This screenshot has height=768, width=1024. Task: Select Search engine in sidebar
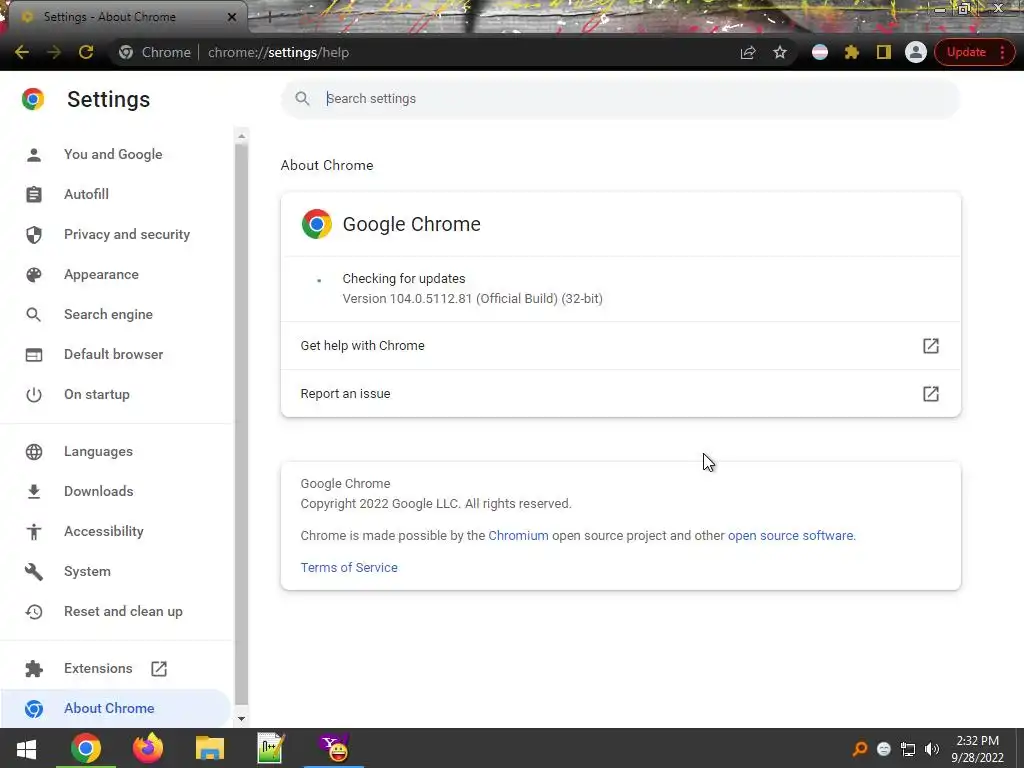[x=108, y=314]
